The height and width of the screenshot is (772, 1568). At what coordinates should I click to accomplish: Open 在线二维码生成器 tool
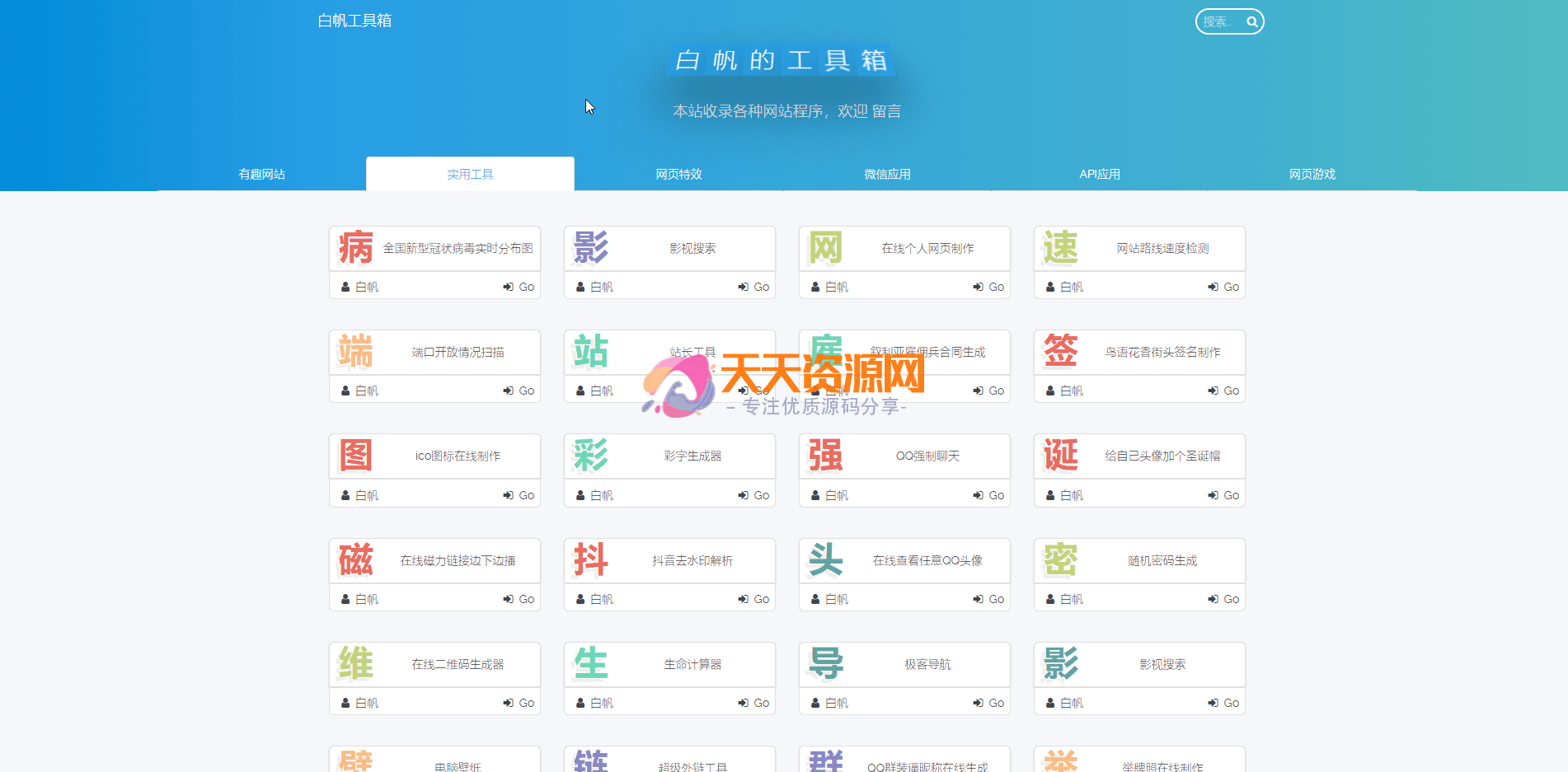point(458,664)
